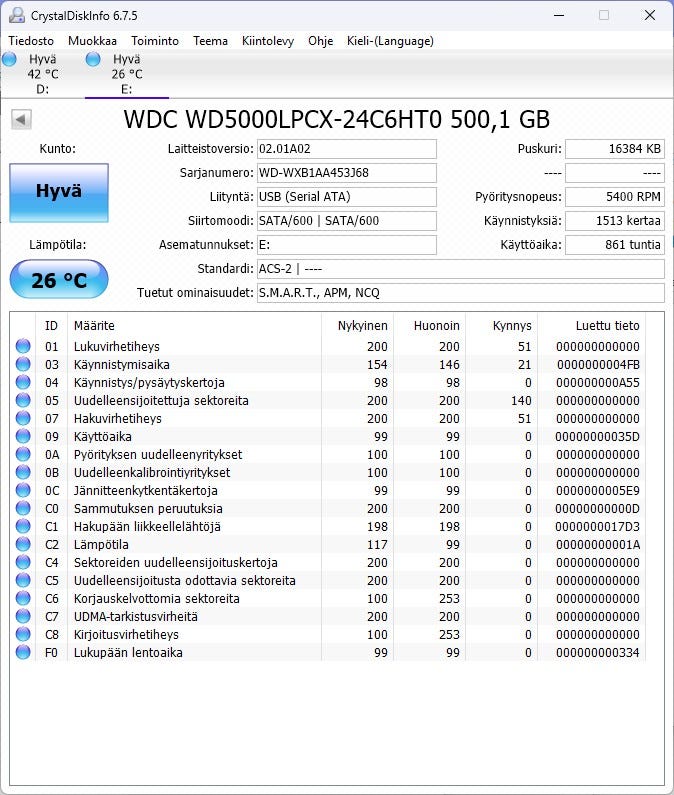This screenshot has height=795, width=674.
Task: Select disk E: tab at 26 °C
Action: point(127,74)
